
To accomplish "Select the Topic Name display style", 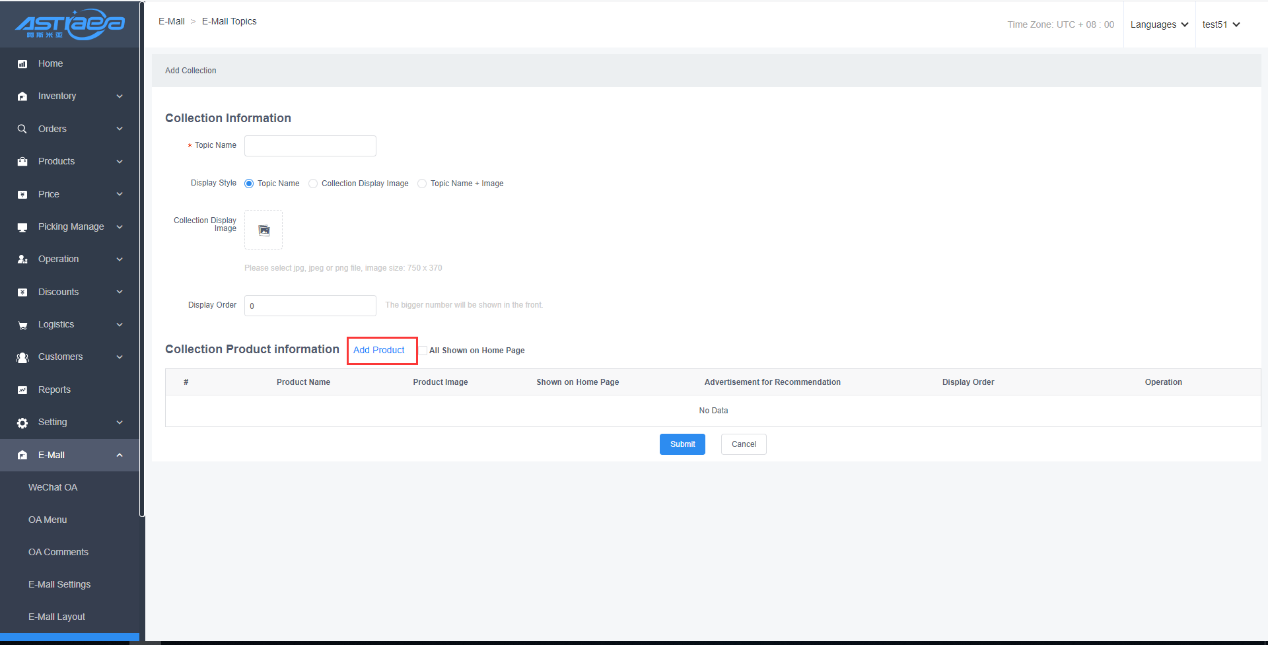I will point(249,184).
